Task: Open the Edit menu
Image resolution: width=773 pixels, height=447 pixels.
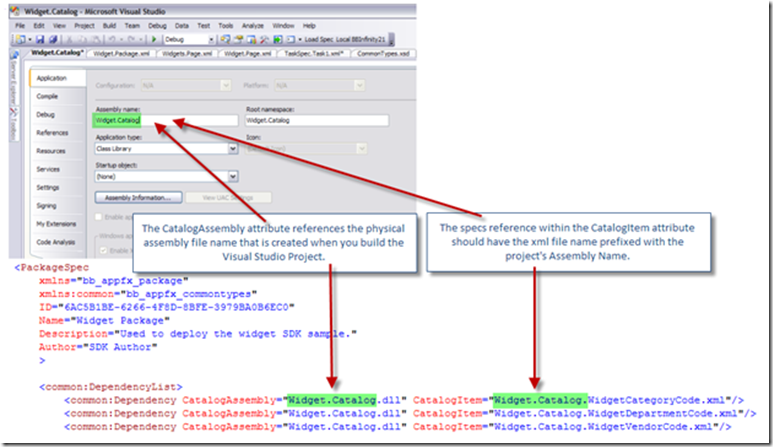Action: [39, 26]
